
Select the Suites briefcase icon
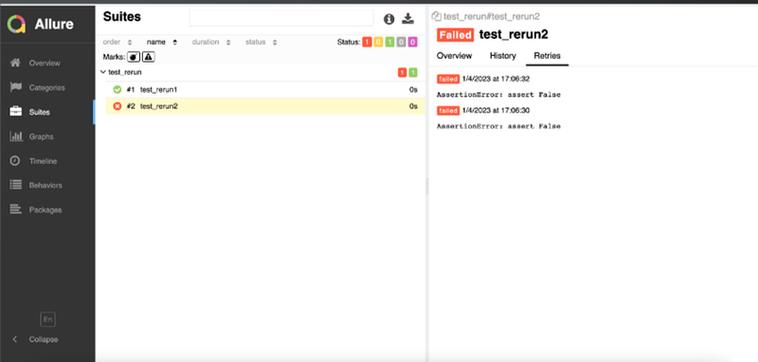[15, 112]
